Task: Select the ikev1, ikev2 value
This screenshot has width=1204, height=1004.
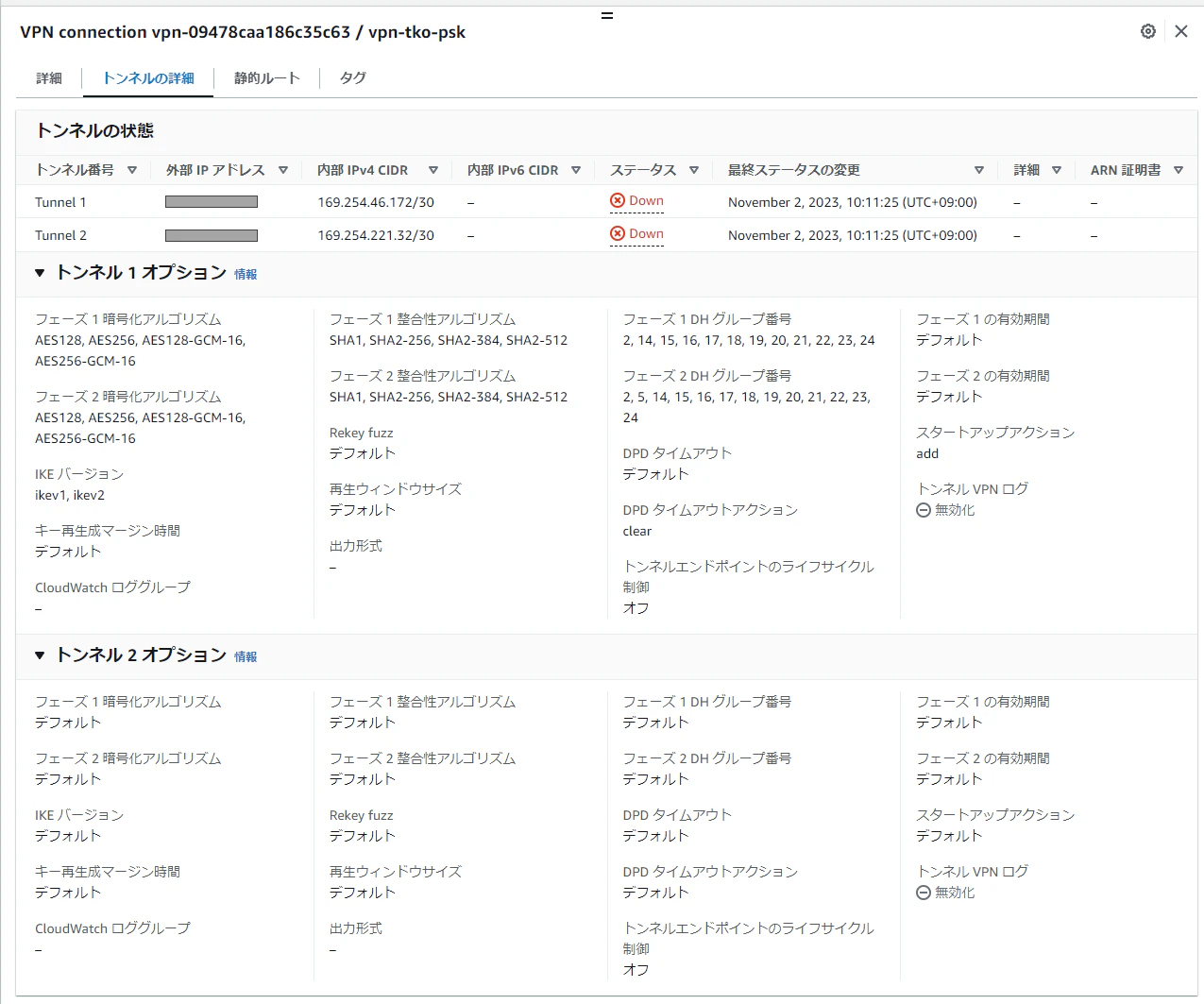Action: [x=70, y=495]
